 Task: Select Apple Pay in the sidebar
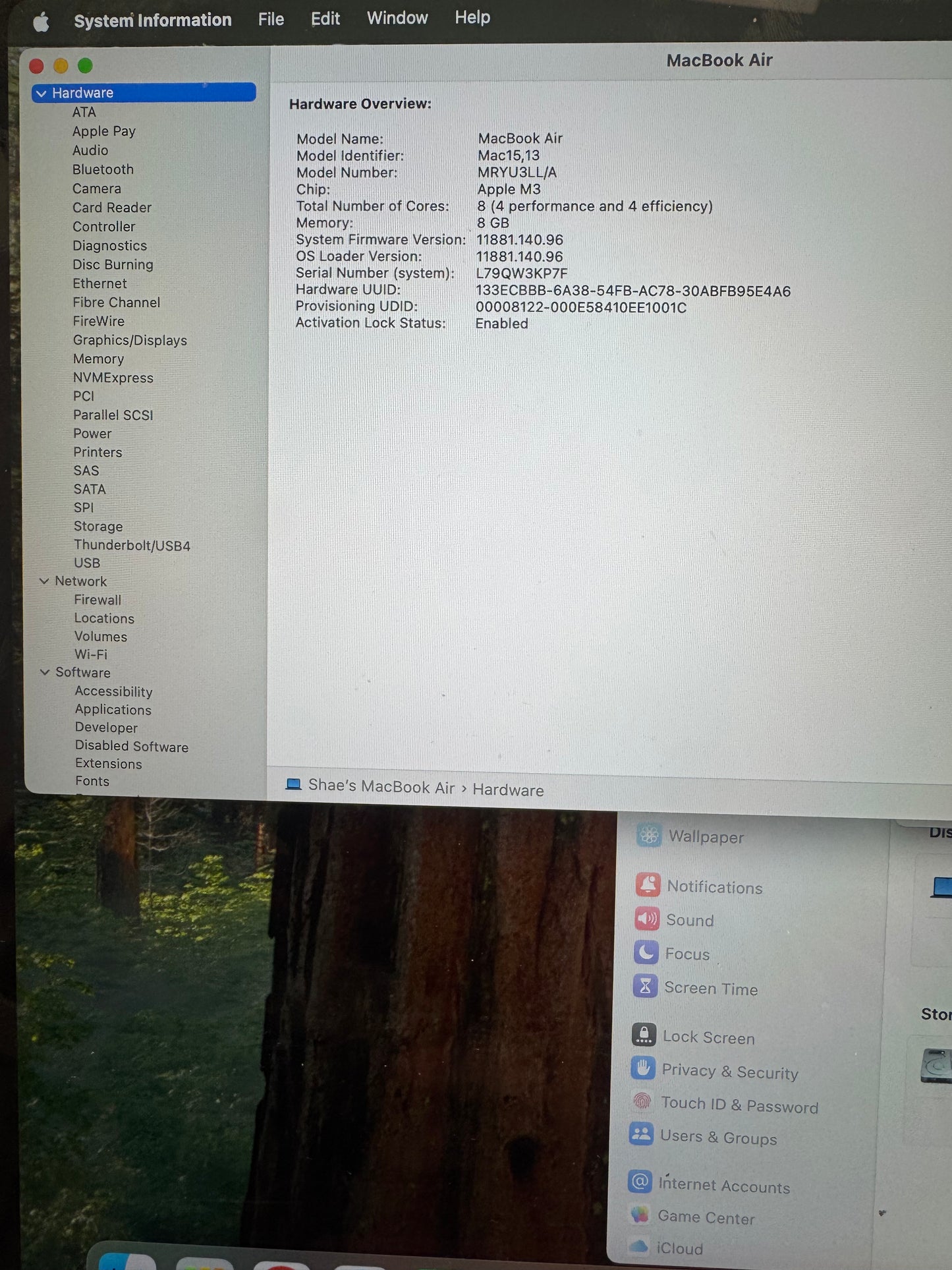104,131
